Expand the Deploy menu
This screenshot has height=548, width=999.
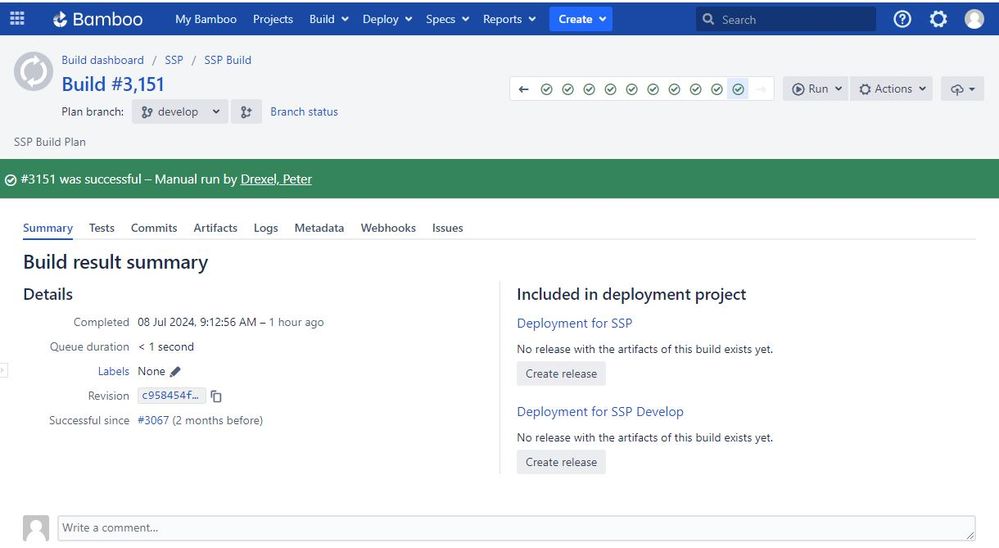tap(387, 19)
